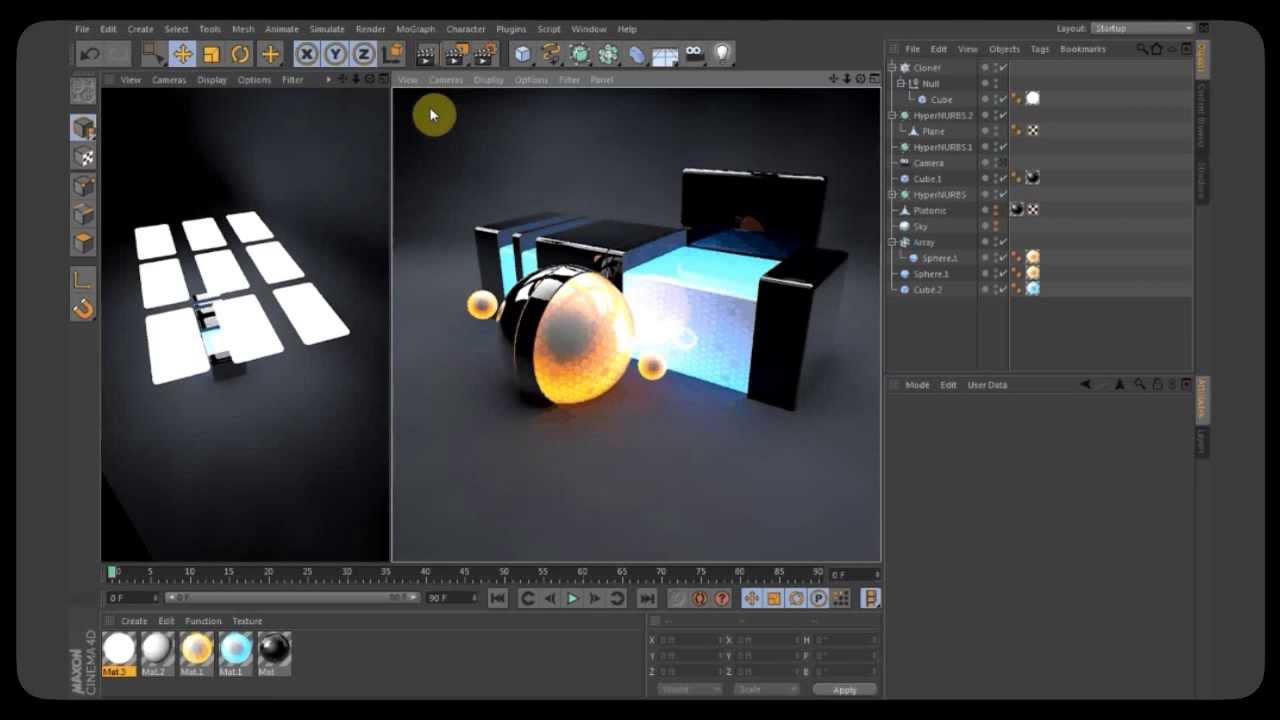Click the Make Editable icon in left palette
This screenshot has height=720, width=1280.
(83, 91)
